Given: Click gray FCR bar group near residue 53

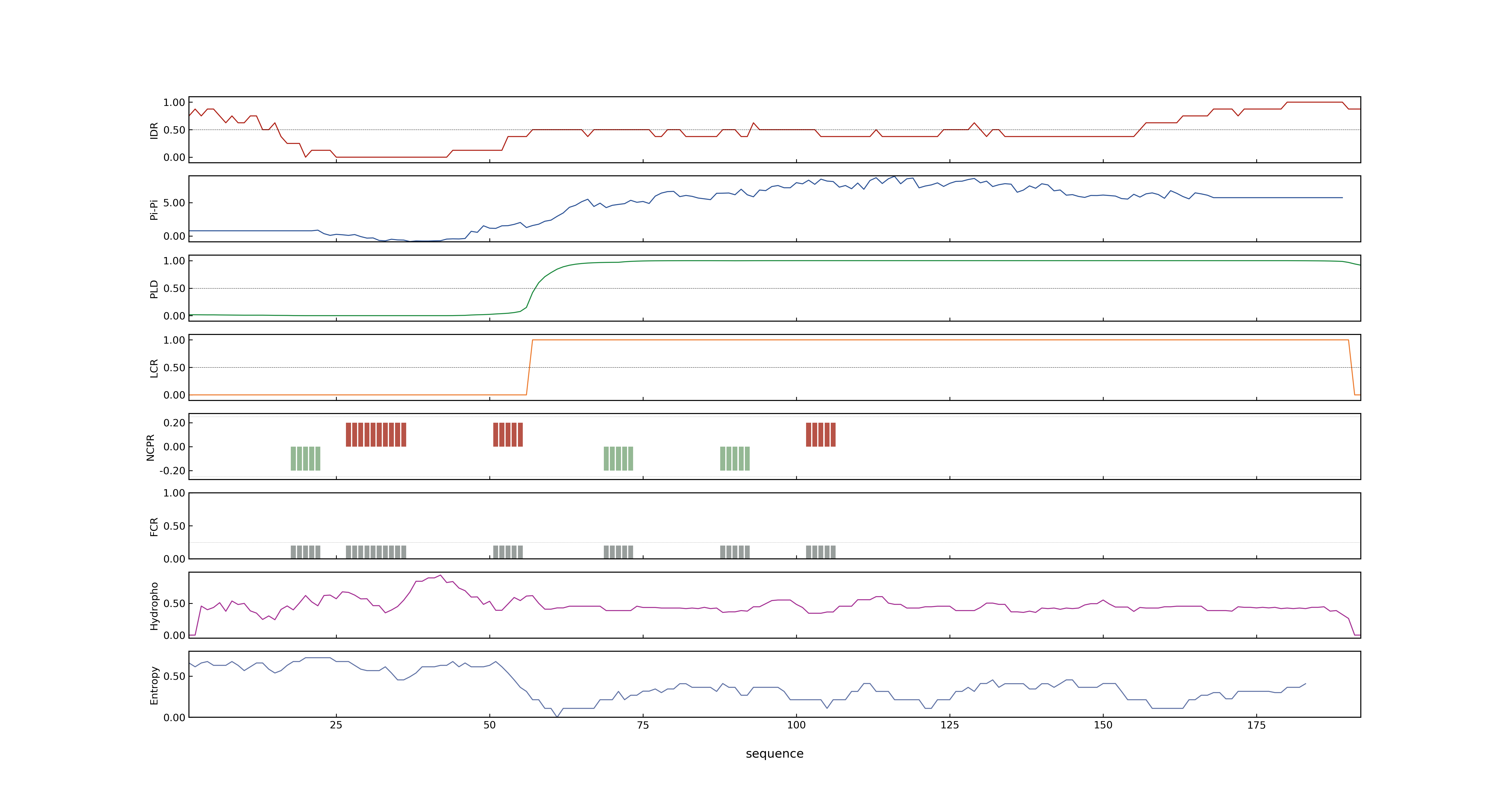Looking at the screenshot, I should coord(508,552).
